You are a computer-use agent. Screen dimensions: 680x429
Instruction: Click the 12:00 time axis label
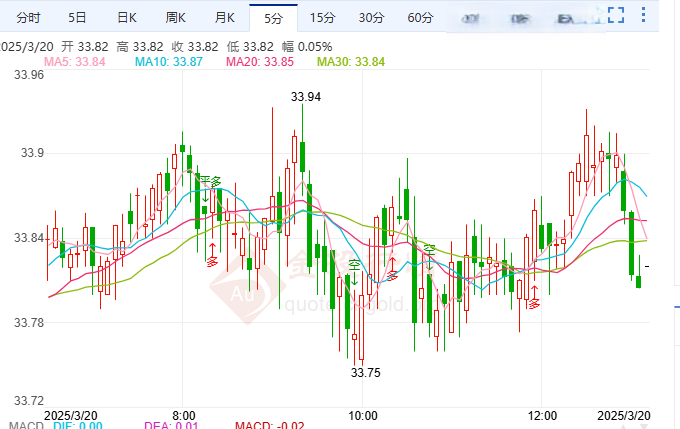[543, 416]
